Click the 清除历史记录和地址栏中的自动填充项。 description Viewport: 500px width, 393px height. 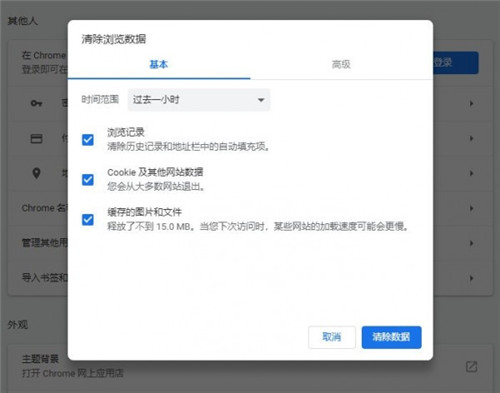click(x=189, y=146)
